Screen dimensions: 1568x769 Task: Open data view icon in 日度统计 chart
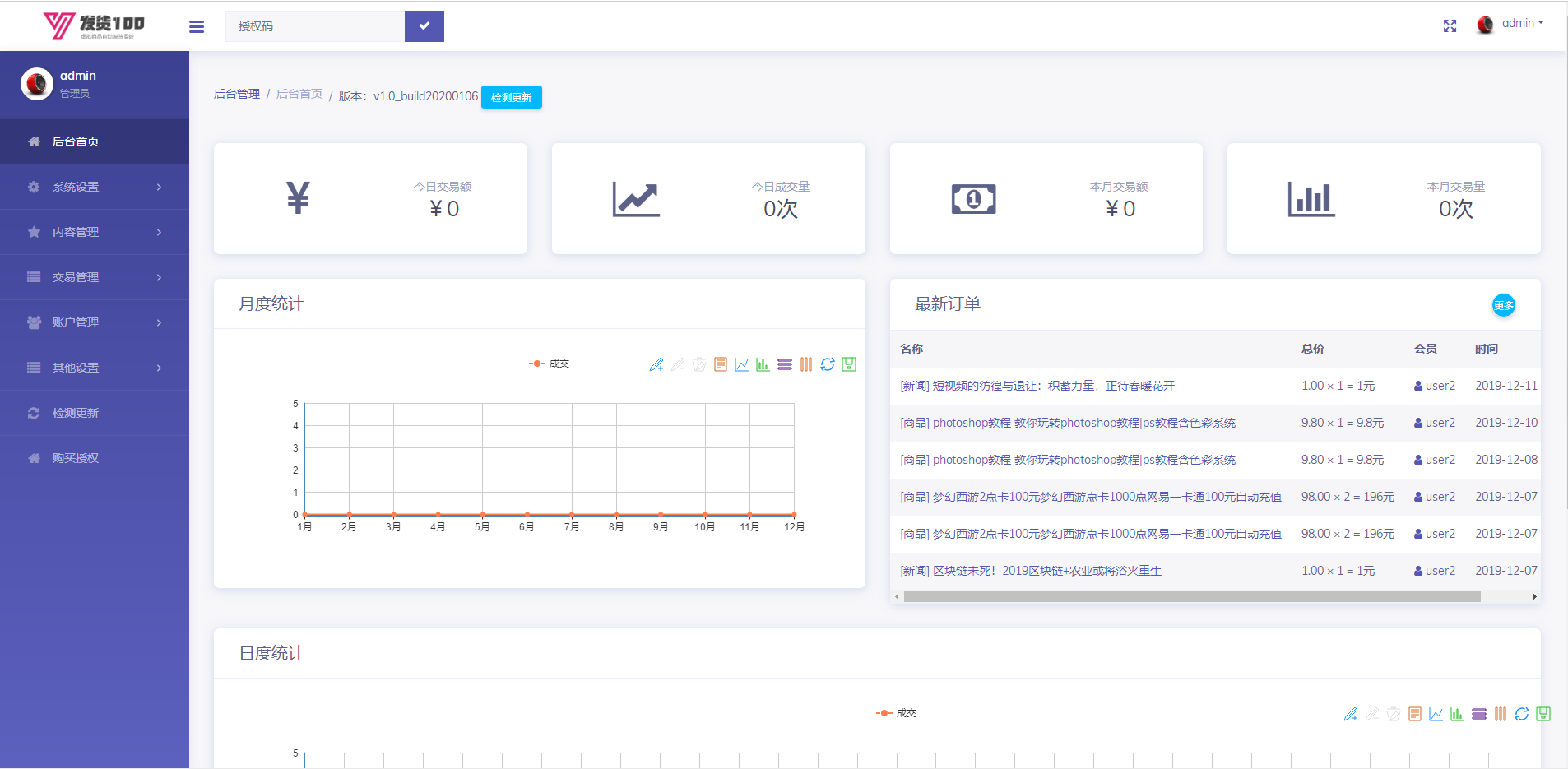[x=1415, y=714]
